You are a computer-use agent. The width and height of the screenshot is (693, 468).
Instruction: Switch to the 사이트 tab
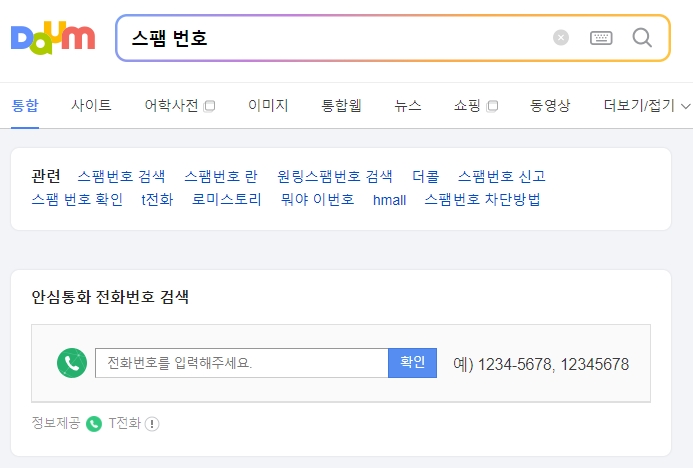click(91, 105)
